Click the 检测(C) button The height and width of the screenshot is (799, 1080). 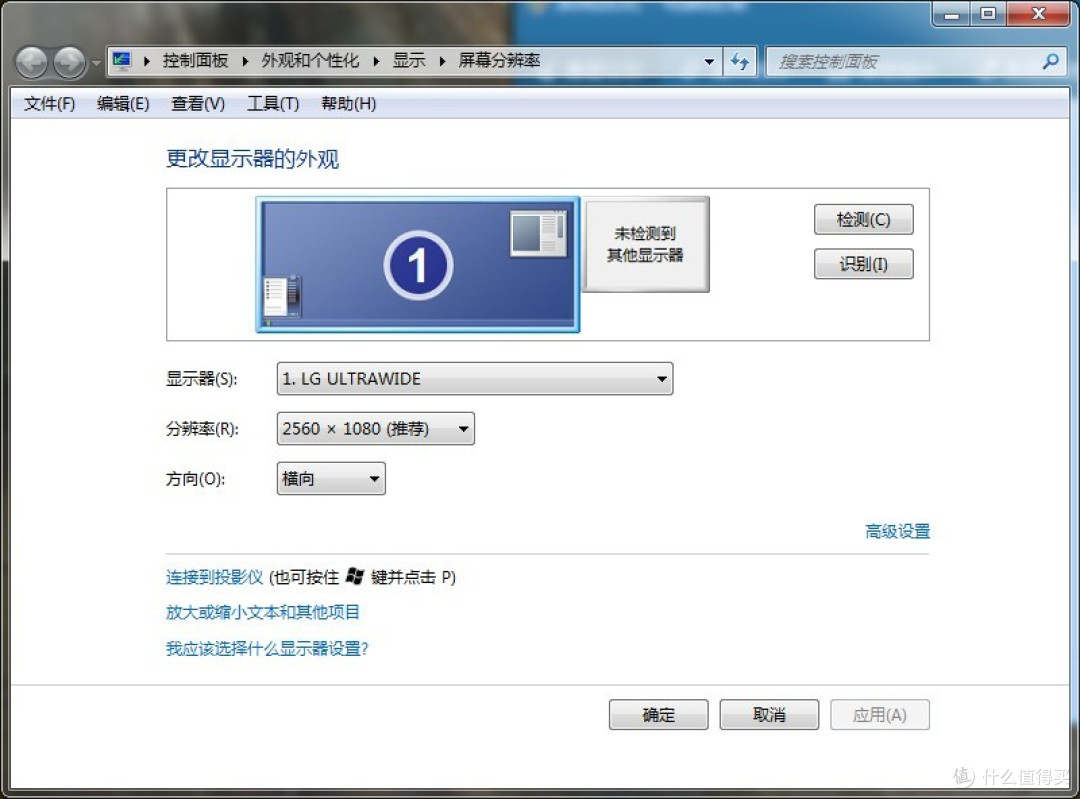864,220
